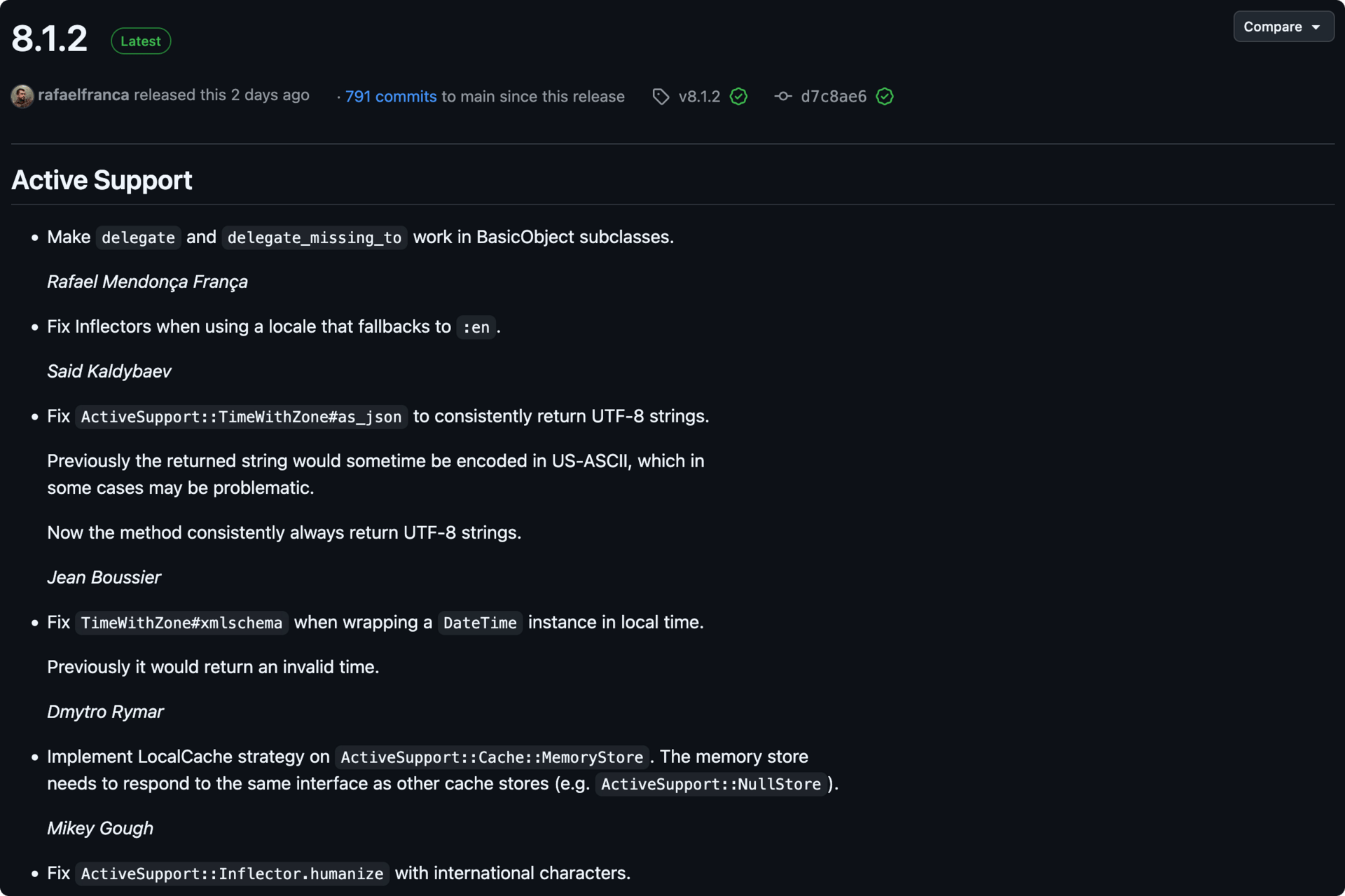The image size is (1345, 896).
Task: Click the Compare dropdown arrow
Action: point(1316,27)
